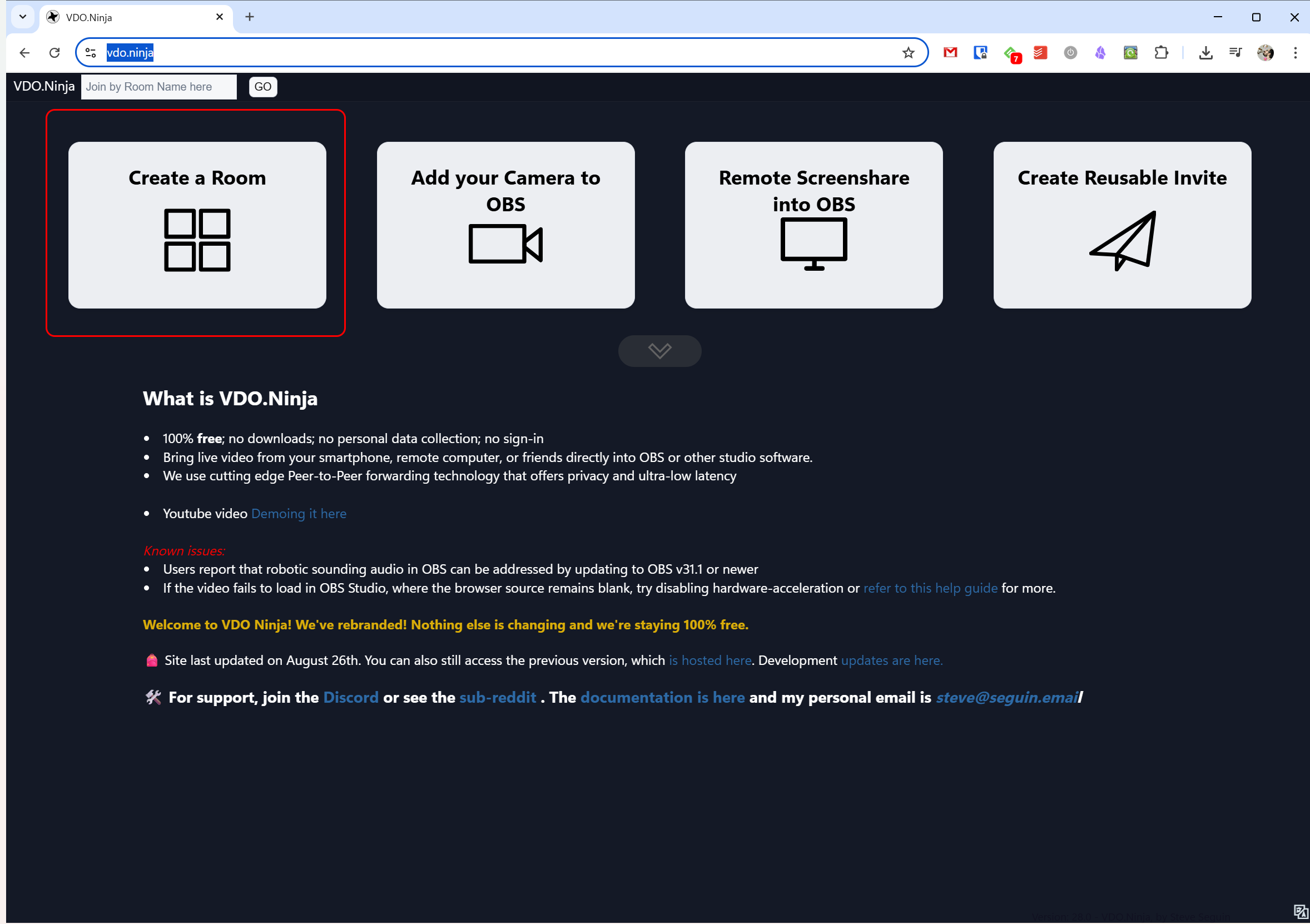The width and height of the screenshot is (1310, 924).
Task: Open the Discord support link
Action: [350, 698]
